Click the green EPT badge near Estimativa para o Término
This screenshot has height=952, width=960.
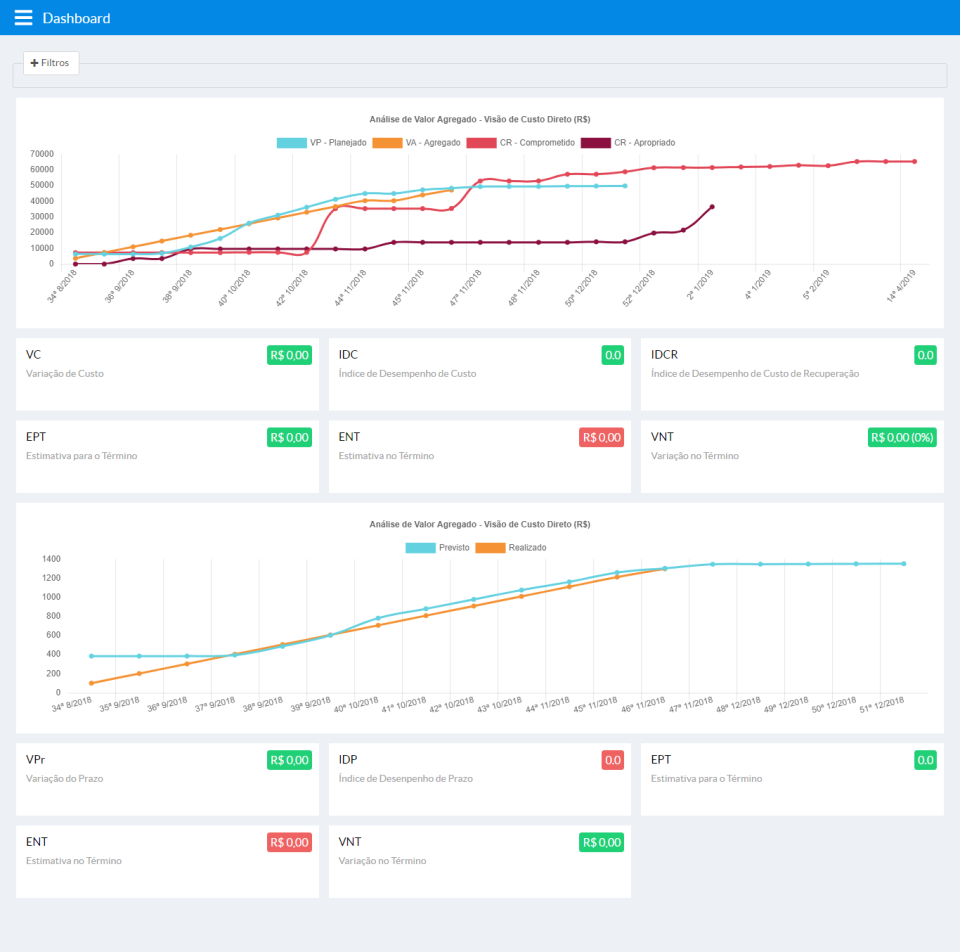click(x=925, y=760)
